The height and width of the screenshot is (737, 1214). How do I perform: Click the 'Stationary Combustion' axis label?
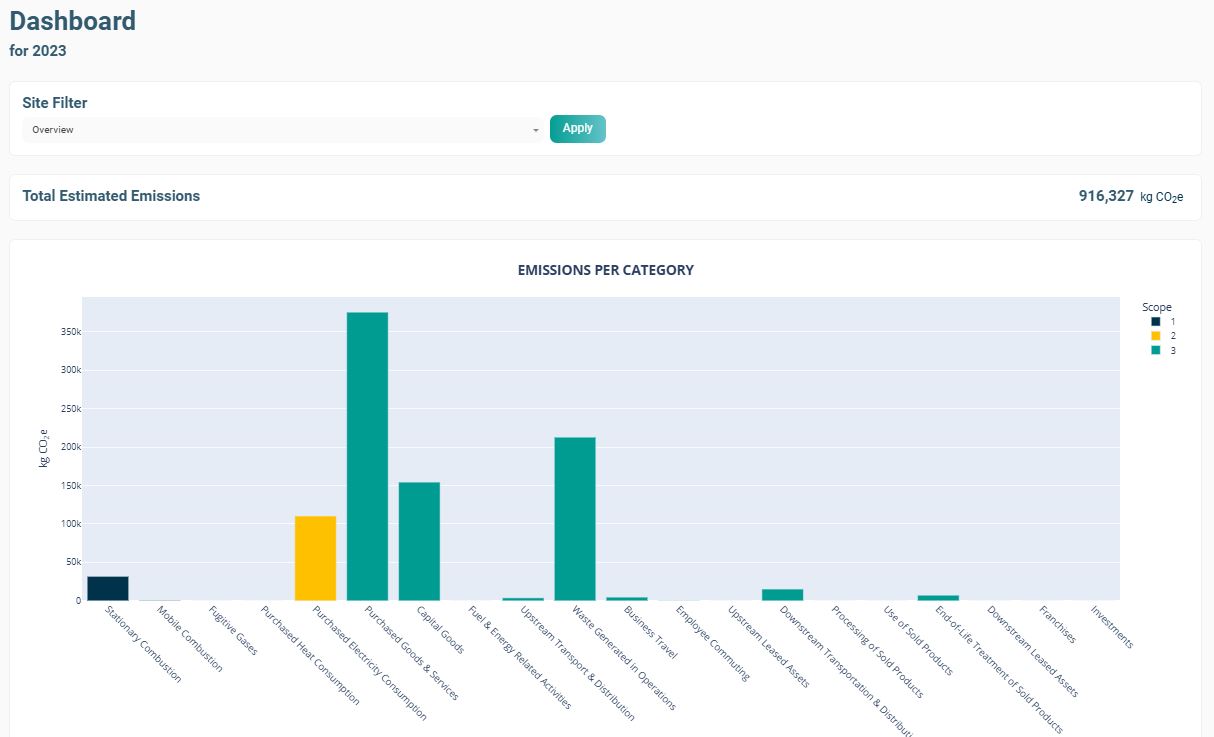(x=143, y=644)
